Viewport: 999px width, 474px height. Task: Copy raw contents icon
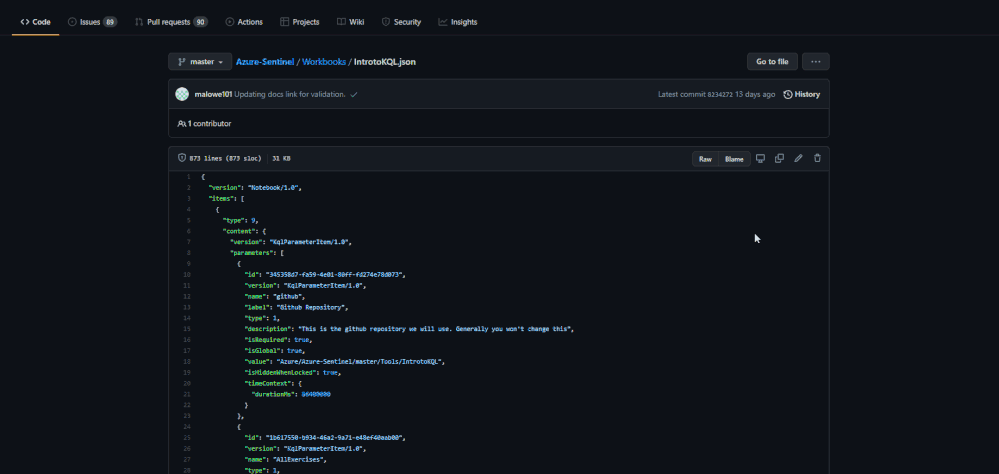[779, 158]
